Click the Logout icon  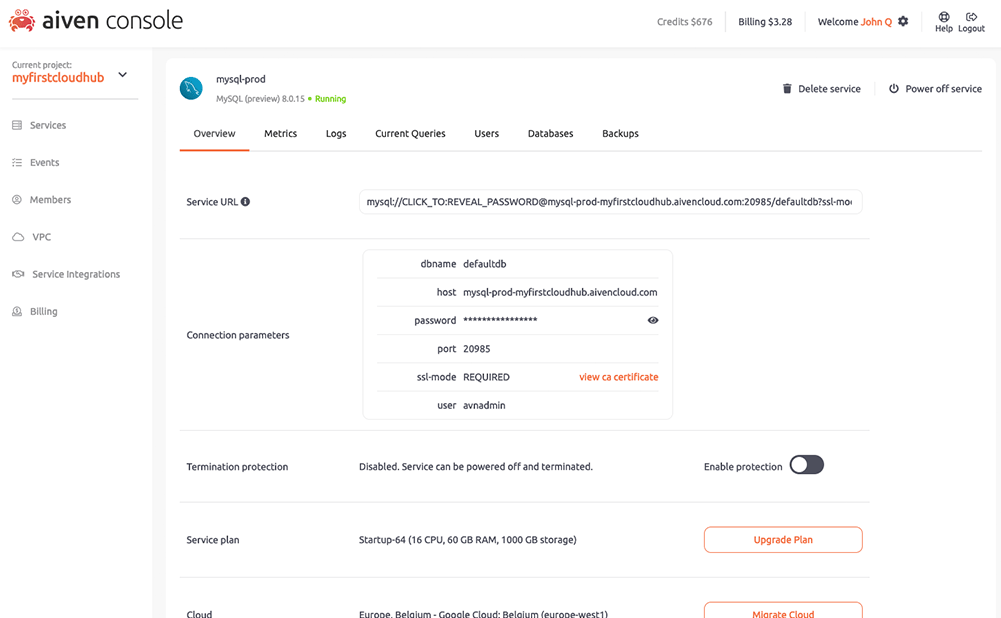[971, 17]
